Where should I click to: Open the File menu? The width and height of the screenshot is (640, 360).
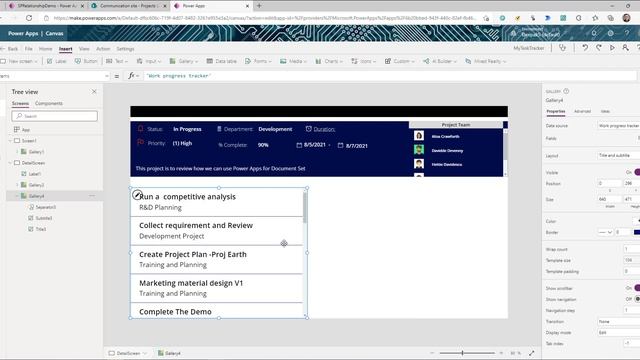pos(29,49)
